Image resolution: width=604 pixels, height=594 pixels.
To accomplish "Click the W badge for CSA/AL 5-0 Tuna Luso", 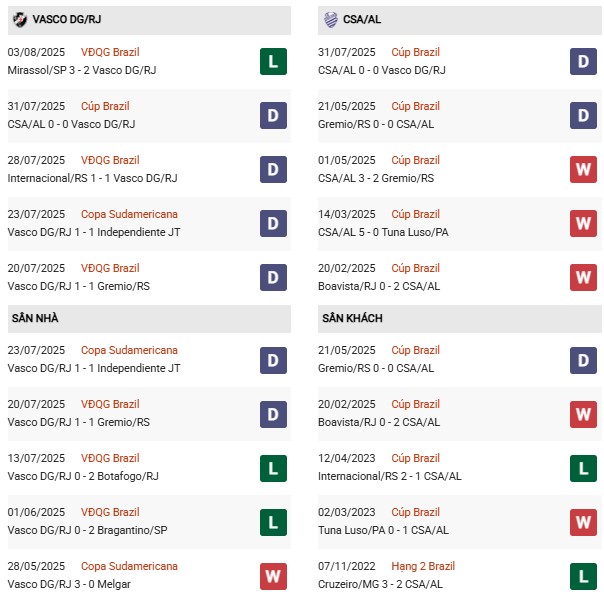I will [x=583, y=224].
